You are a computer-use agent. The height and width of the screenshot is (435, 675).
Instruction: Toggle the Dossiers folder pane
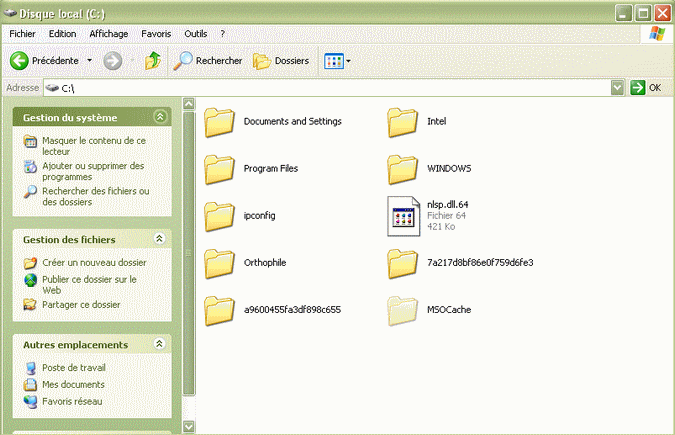point(281,61)
